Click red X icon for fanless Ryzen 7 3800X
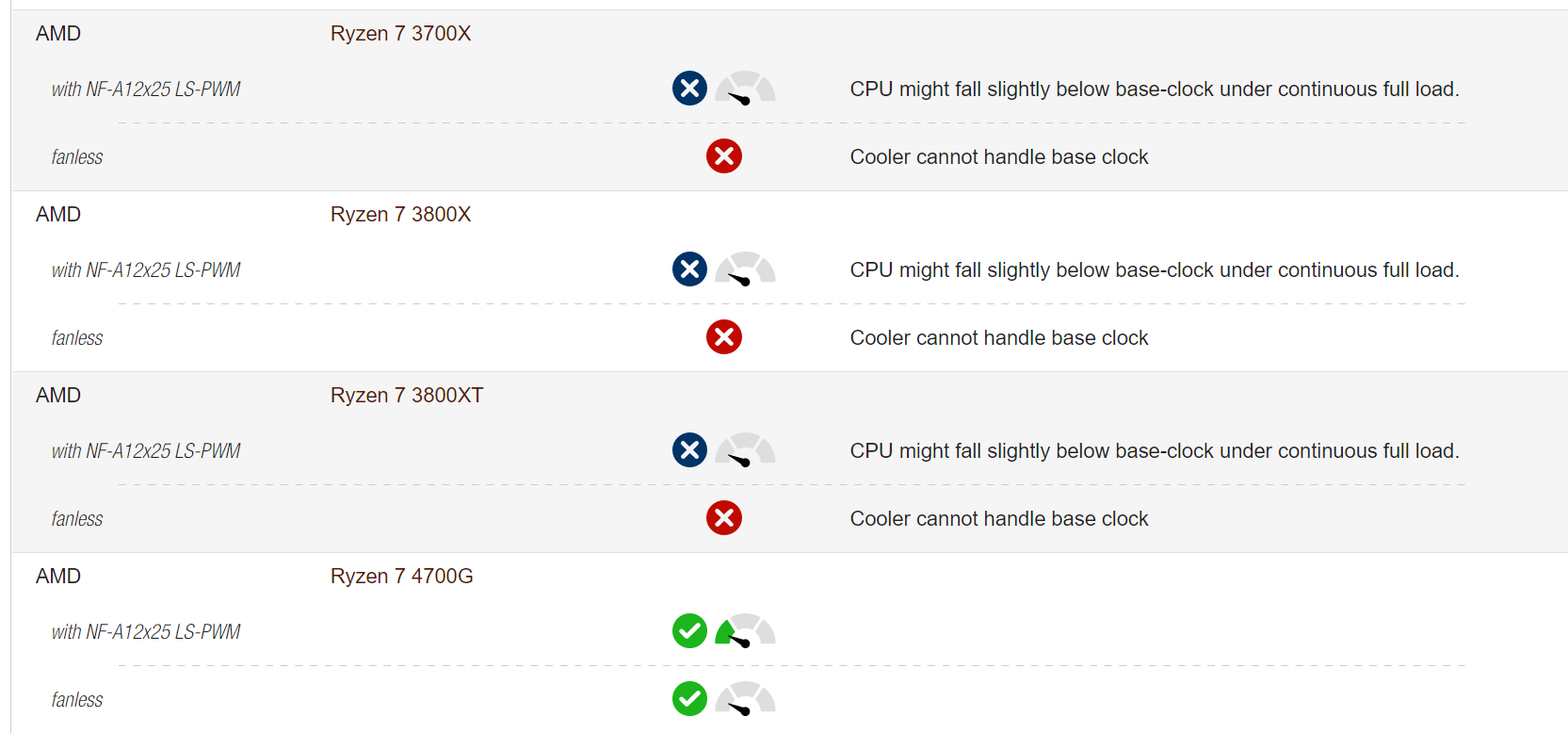This screenshot has width=1568, height=733. (724, 337)
